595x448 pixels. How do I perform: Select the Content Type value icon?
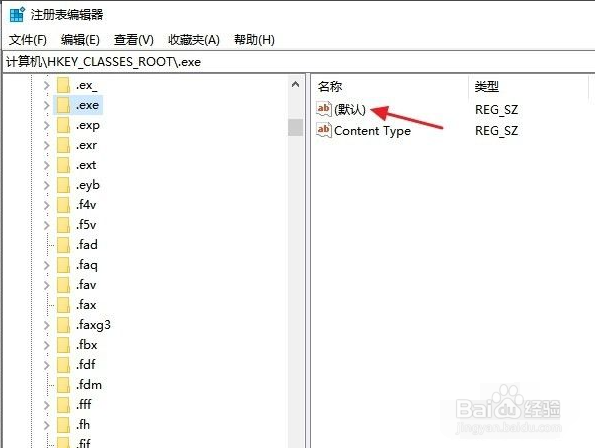(324, 130)
